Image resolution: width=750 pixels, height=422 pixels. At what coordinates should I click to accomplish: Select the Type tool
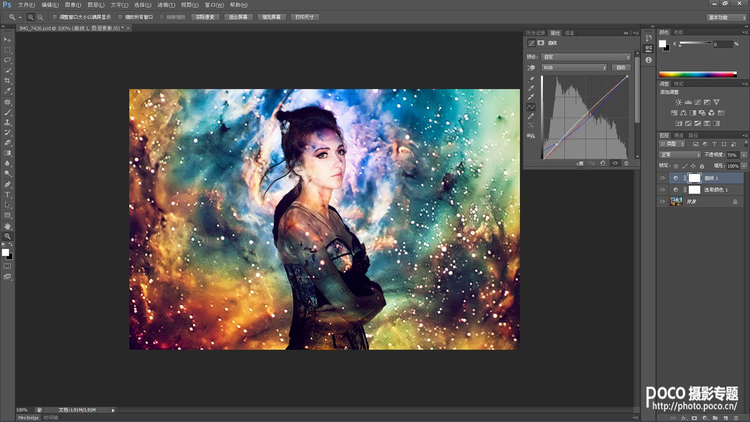[x=7, y=195]
